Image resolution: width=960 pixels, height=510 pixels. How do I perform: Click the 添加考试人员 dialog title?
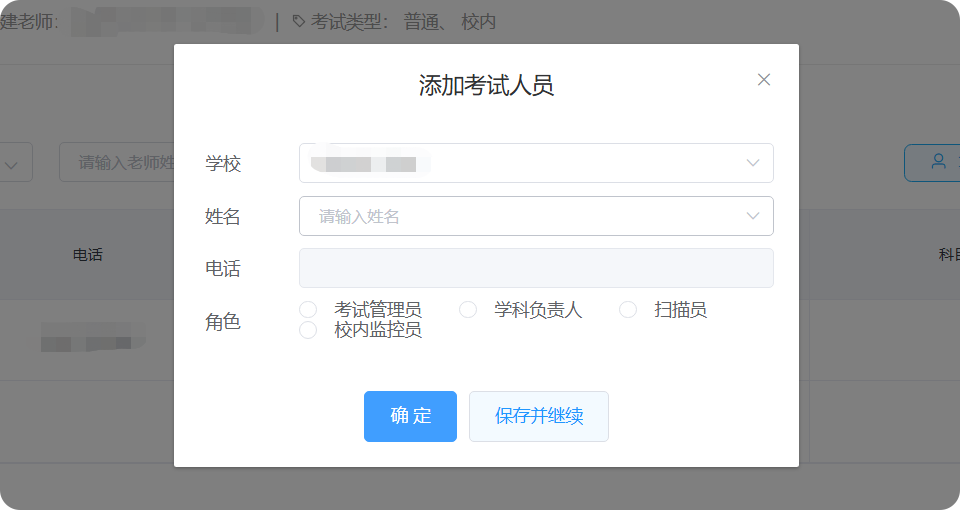pyautogui.click(x=486, y=86)
